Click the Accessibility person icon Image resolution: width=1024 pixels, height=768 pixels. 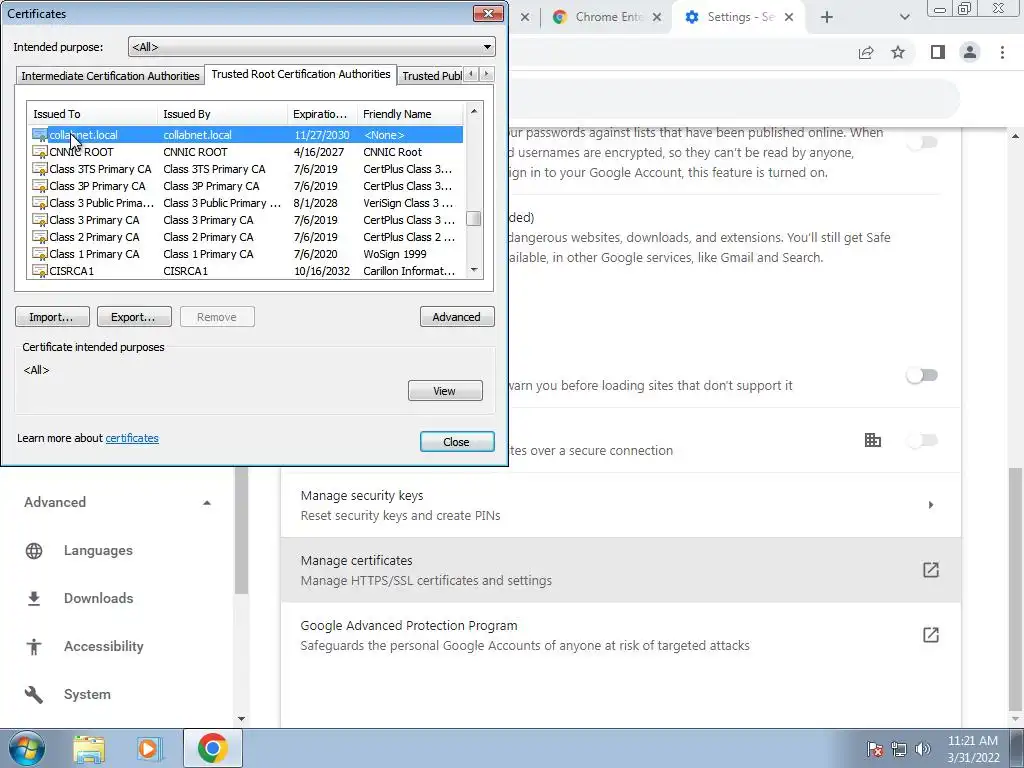[34, 647]
